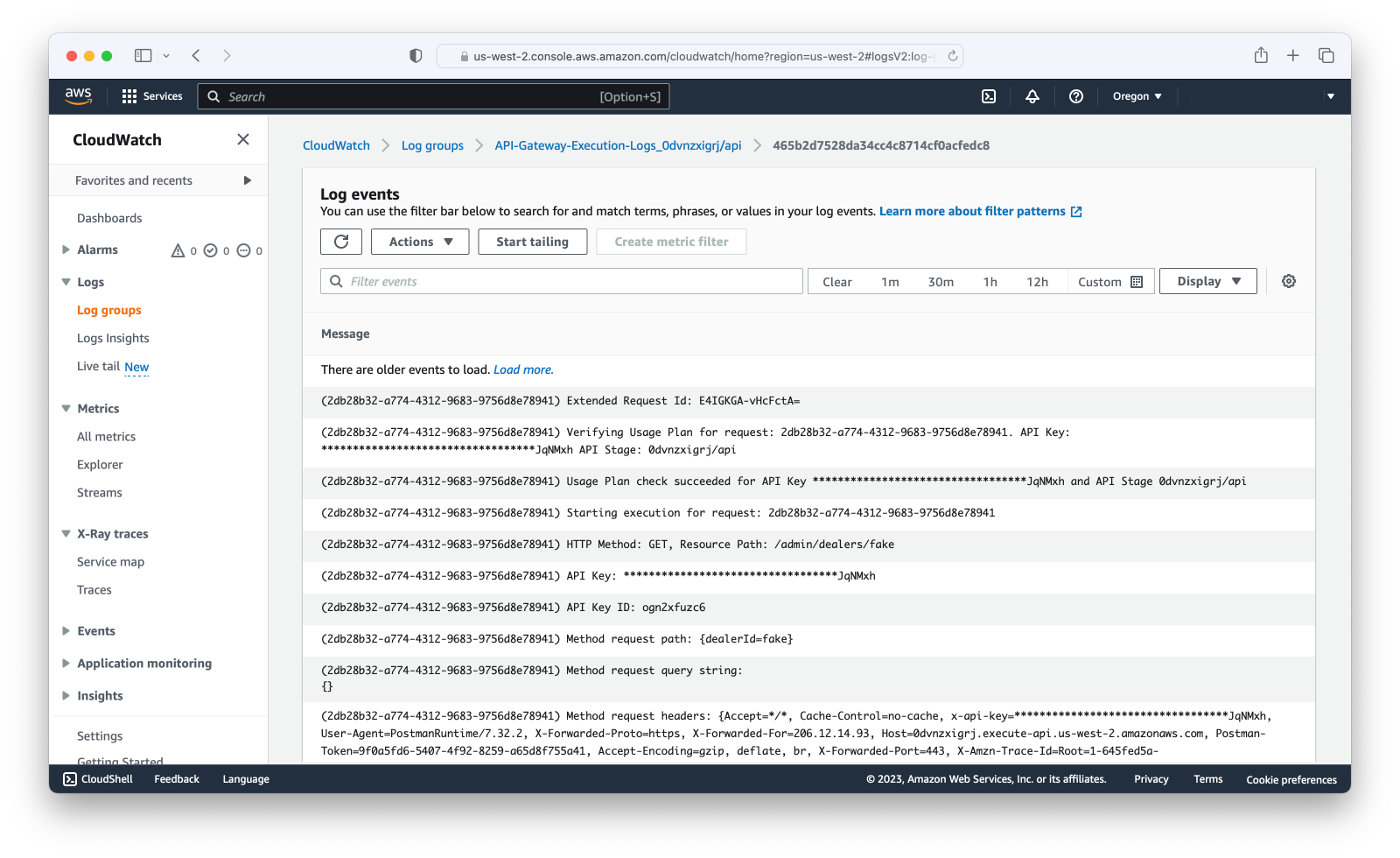Click the Custom time range calendar icon
1400x858 pixels.
(1137, 282)
